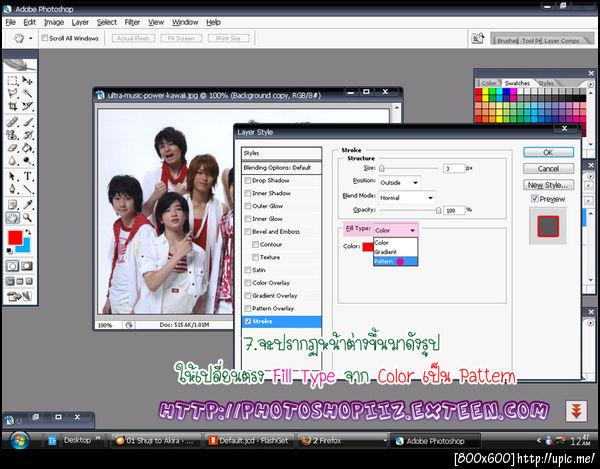The height and width of the screenshot is (469, 600).
Task: Select the History Brush tool
Action: [x=27, y=135]
